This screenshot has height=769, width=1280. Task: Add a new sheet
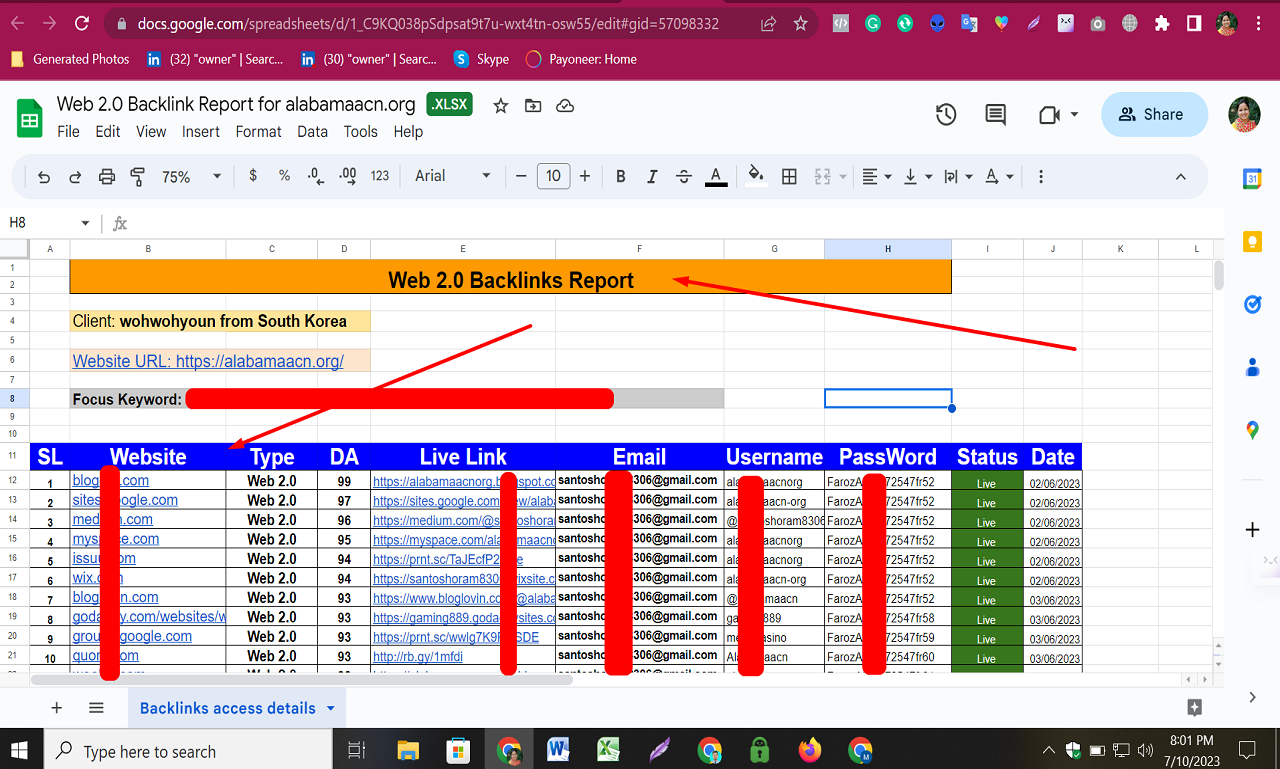pos(56,708)
